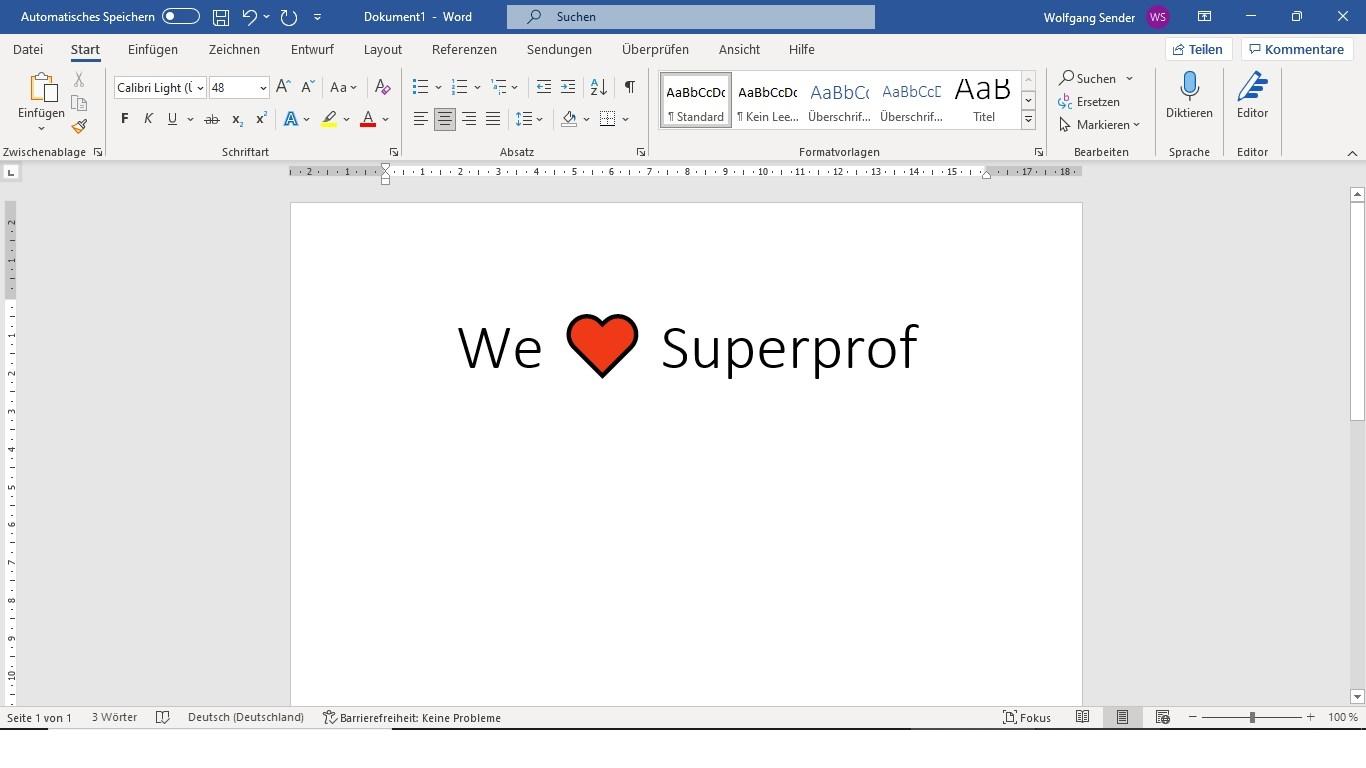Click the vertical scrollbar thumb
This screenshot has width=1366, height=768.
tap(1357, 311)
